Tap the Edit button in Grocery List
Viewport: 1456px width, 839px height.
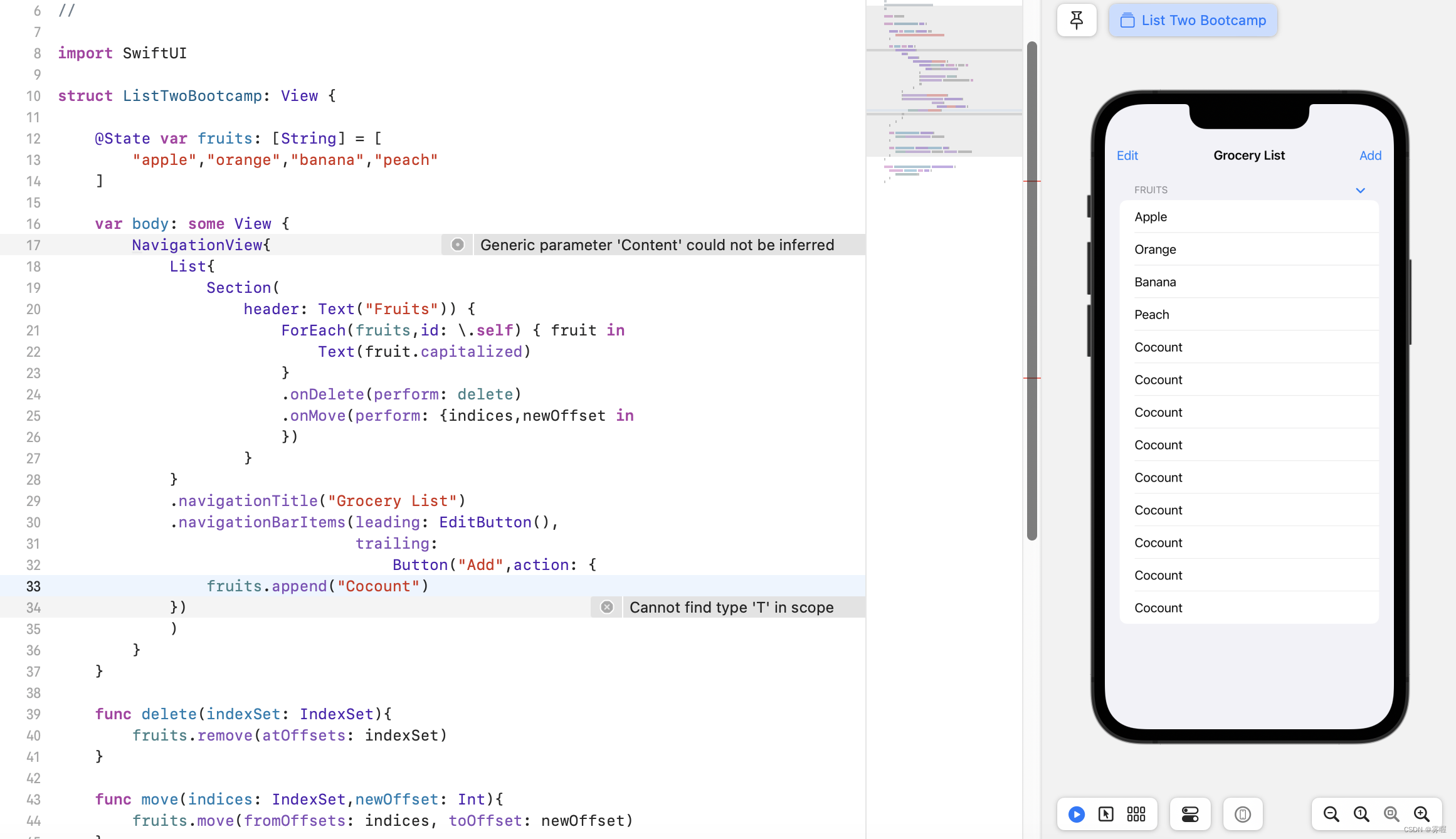[x=1127, y=155]
